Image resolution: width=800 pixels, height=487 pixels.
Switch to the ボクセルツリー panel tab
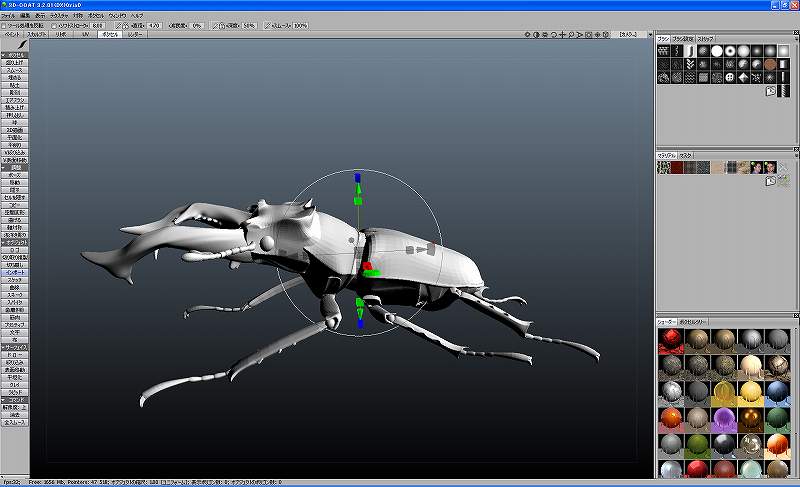(x=693, y=322)
